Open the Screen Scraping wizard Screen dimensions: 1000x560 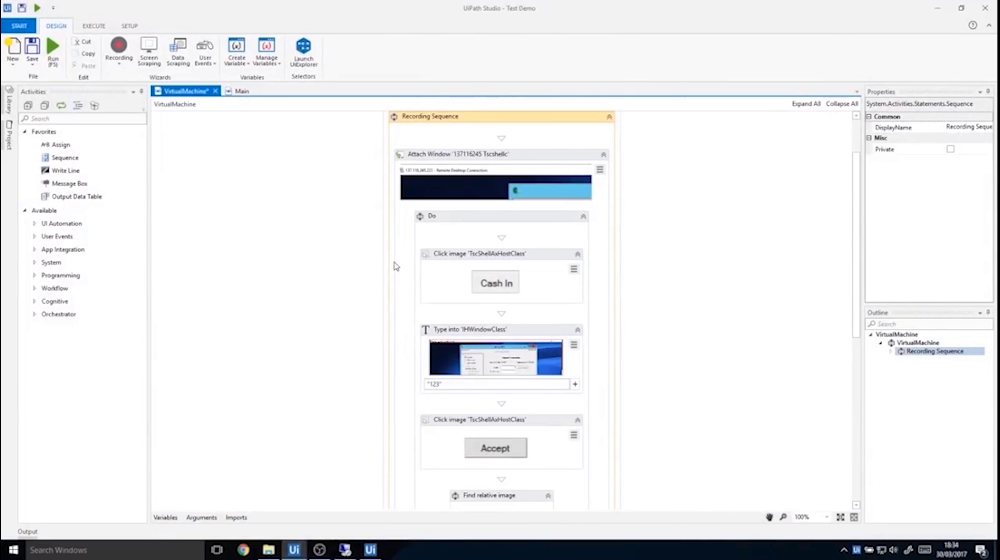point(149,51)
